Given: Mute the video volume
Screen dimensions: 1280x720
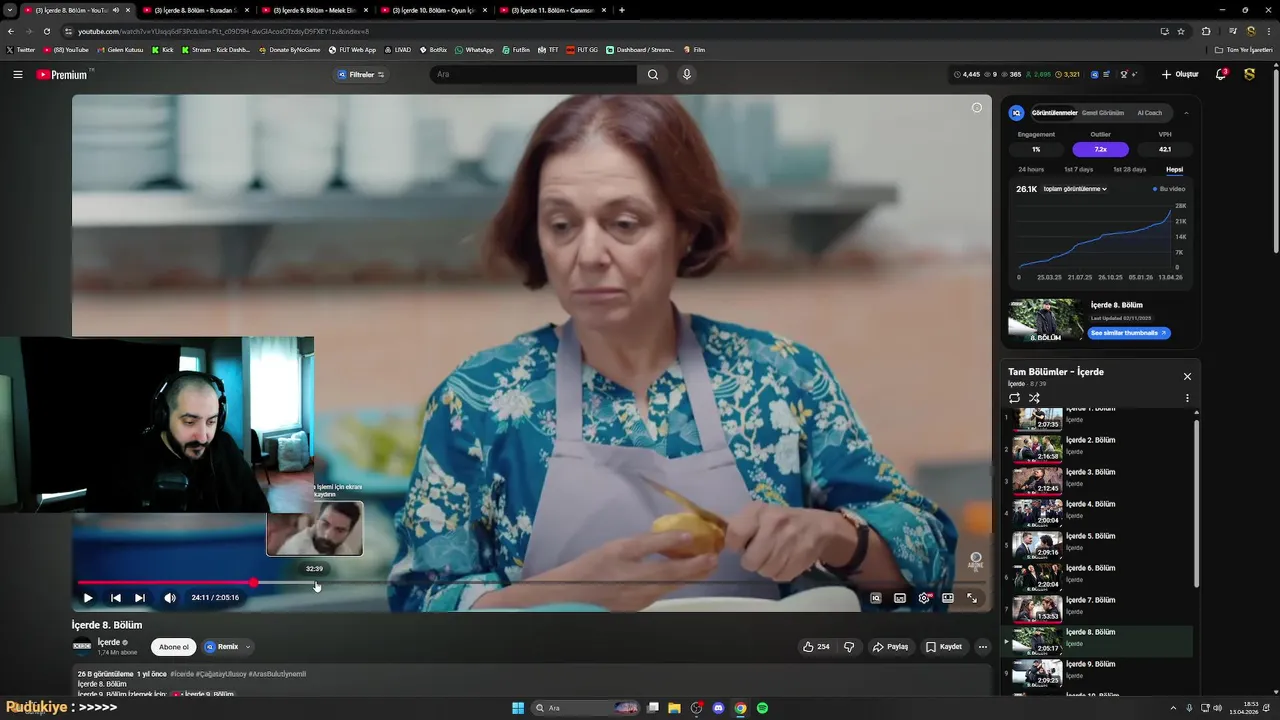Looking at the screenshot, I should (170, 598).
